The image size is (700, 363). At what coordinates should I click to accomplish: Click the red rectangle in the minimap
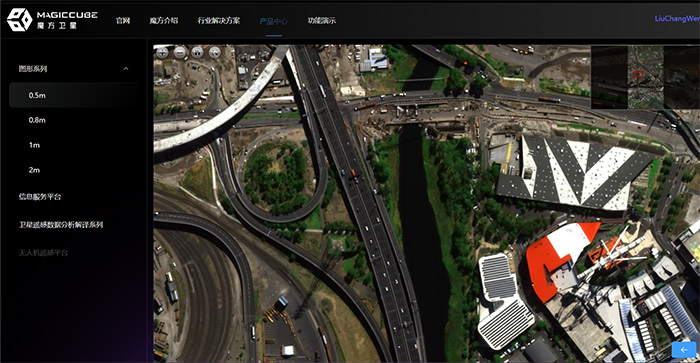click(638, 74)
